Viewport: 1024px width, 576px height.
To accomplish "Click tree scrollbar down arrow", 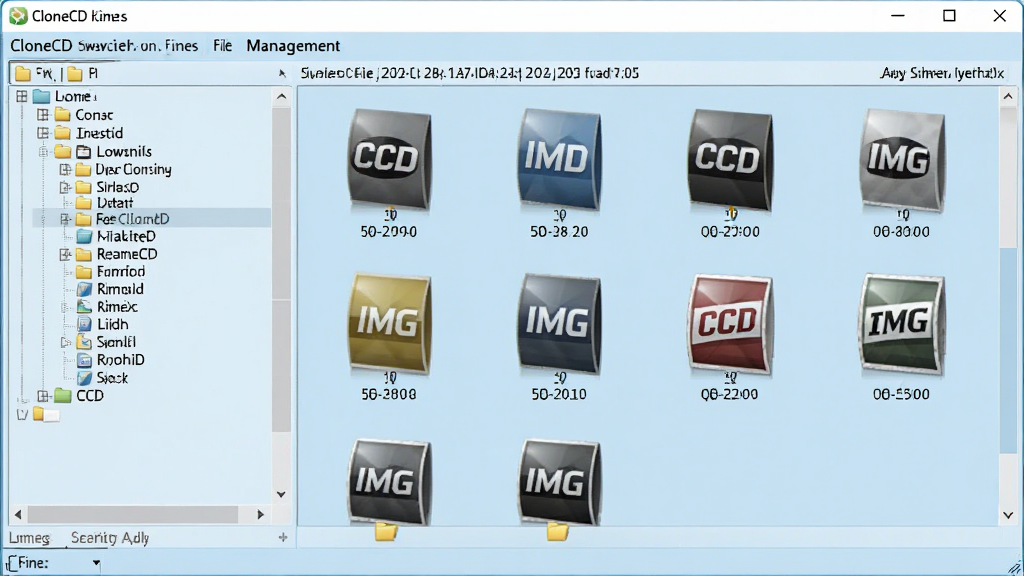I will [x=281, y=494].
